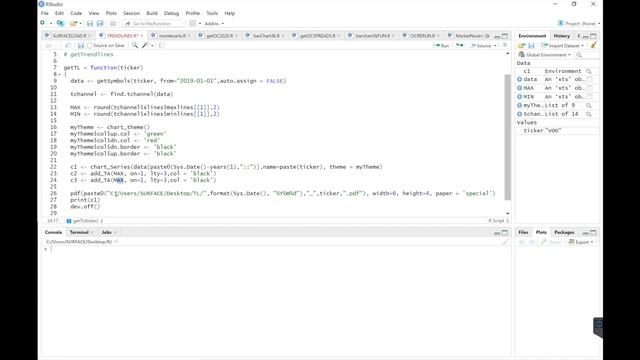Expand the MIN object in Environment
Screen dimensions: 640x360
pyautogui.click(x=520, y=96)
